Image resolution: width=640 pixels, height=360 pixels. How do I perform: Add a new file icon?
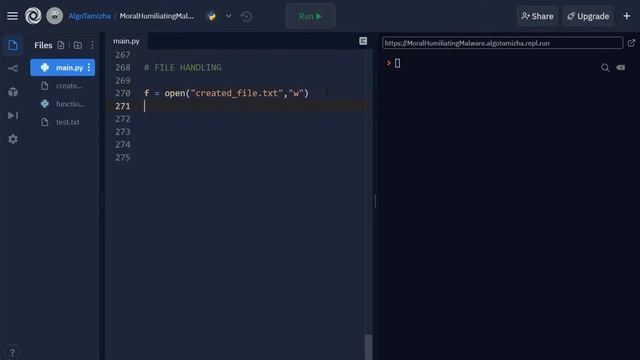coord(61,45)
